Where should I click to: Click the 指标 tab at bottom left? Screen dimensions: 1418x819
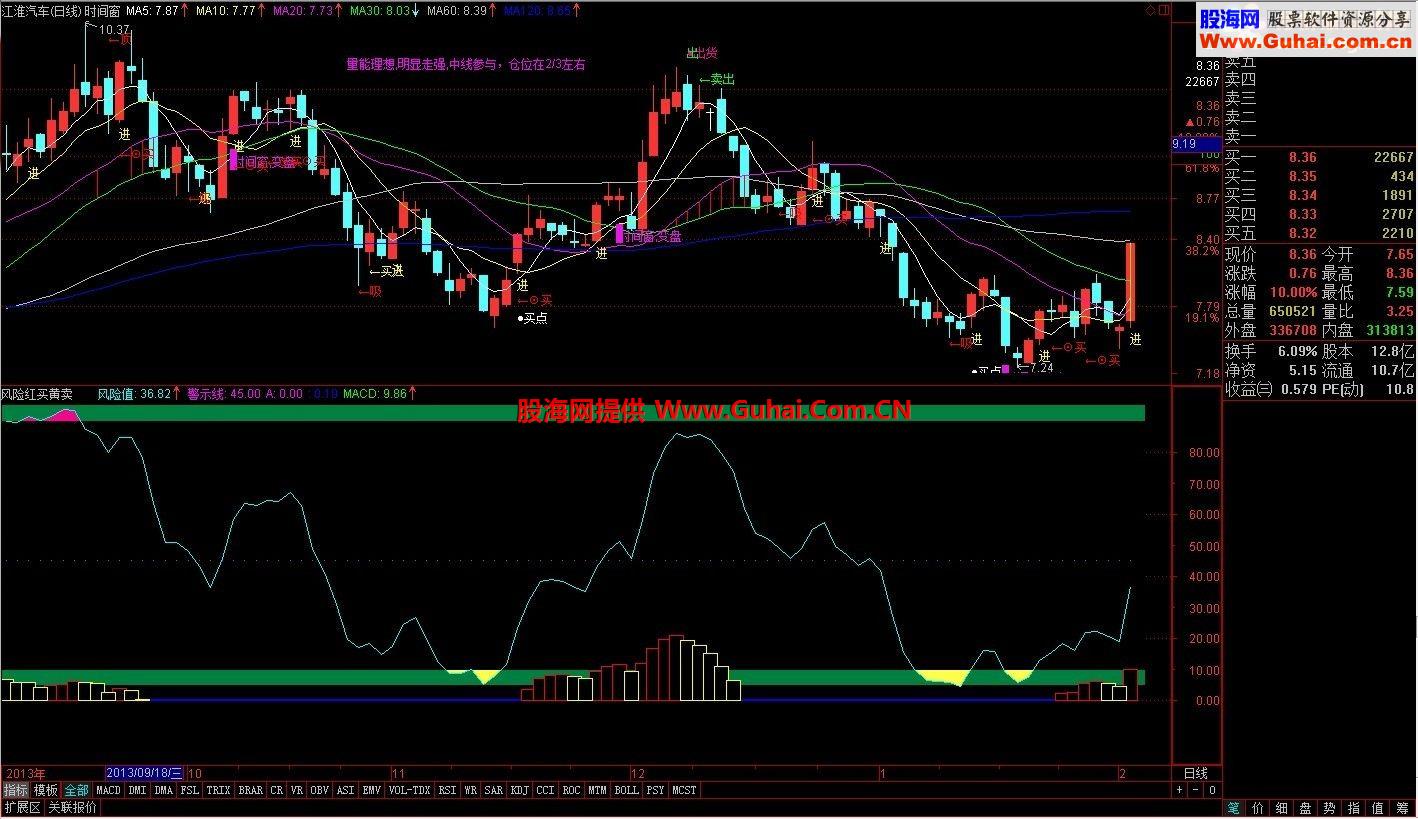pyautogui.click(x=16, y=790)
